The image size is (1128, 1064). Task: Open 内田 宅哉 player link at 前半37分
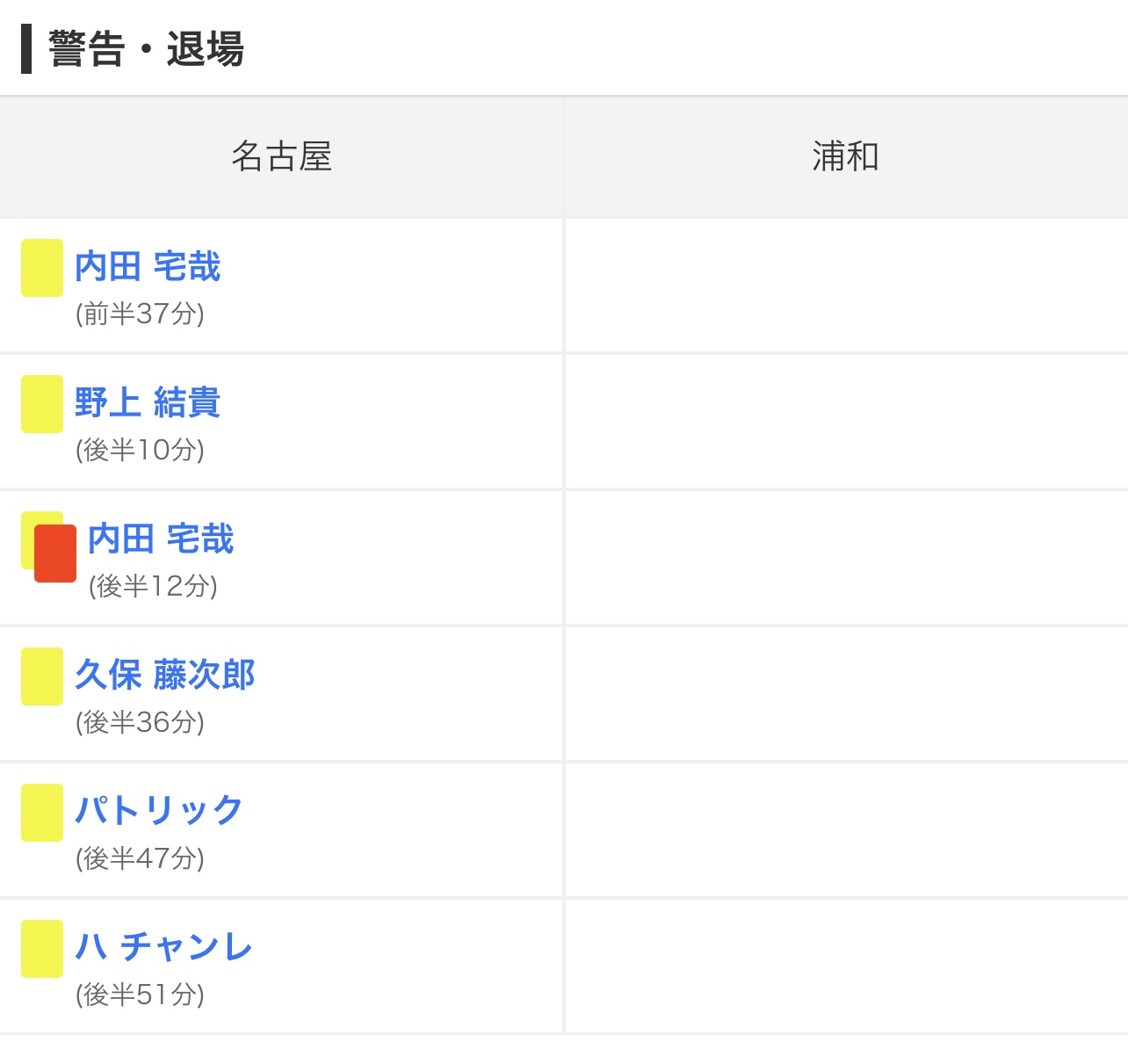pyautogui.click(x=148, y=266)
